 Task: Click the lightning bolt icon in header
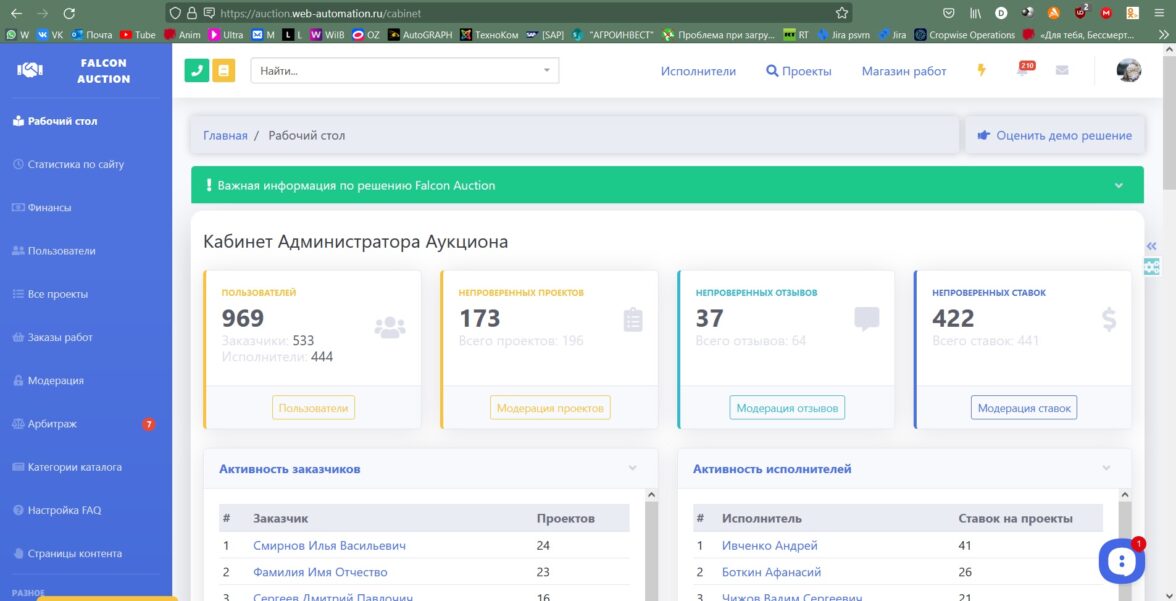pos(981,71)
